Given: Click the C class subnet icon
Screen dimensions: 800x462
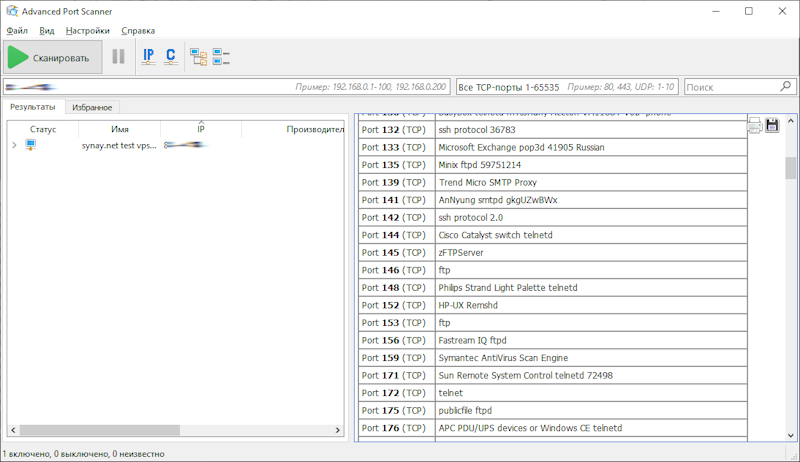Looking at the screenshot, I should (x=170, y=57).
